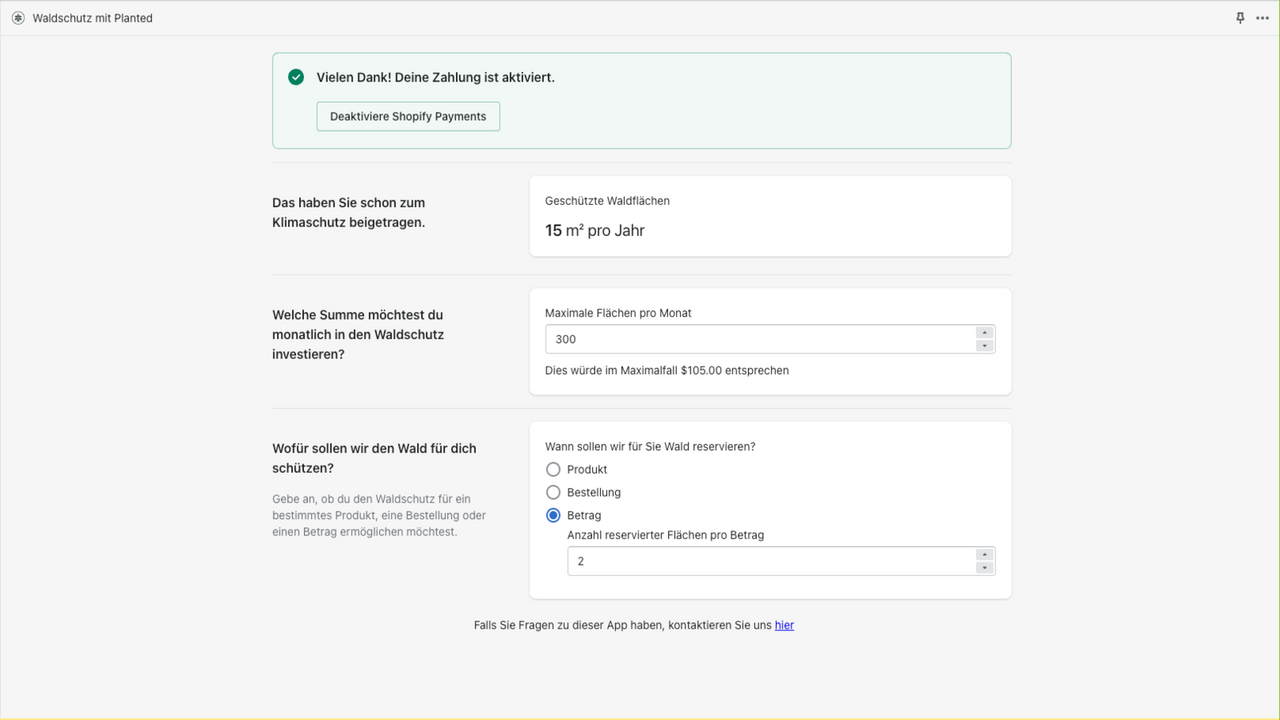Click 'Dies würde im Maximalfall $105.00 entsprechen' text
Viewport: 1280px width, 720px height.
(x=667, y=370)
